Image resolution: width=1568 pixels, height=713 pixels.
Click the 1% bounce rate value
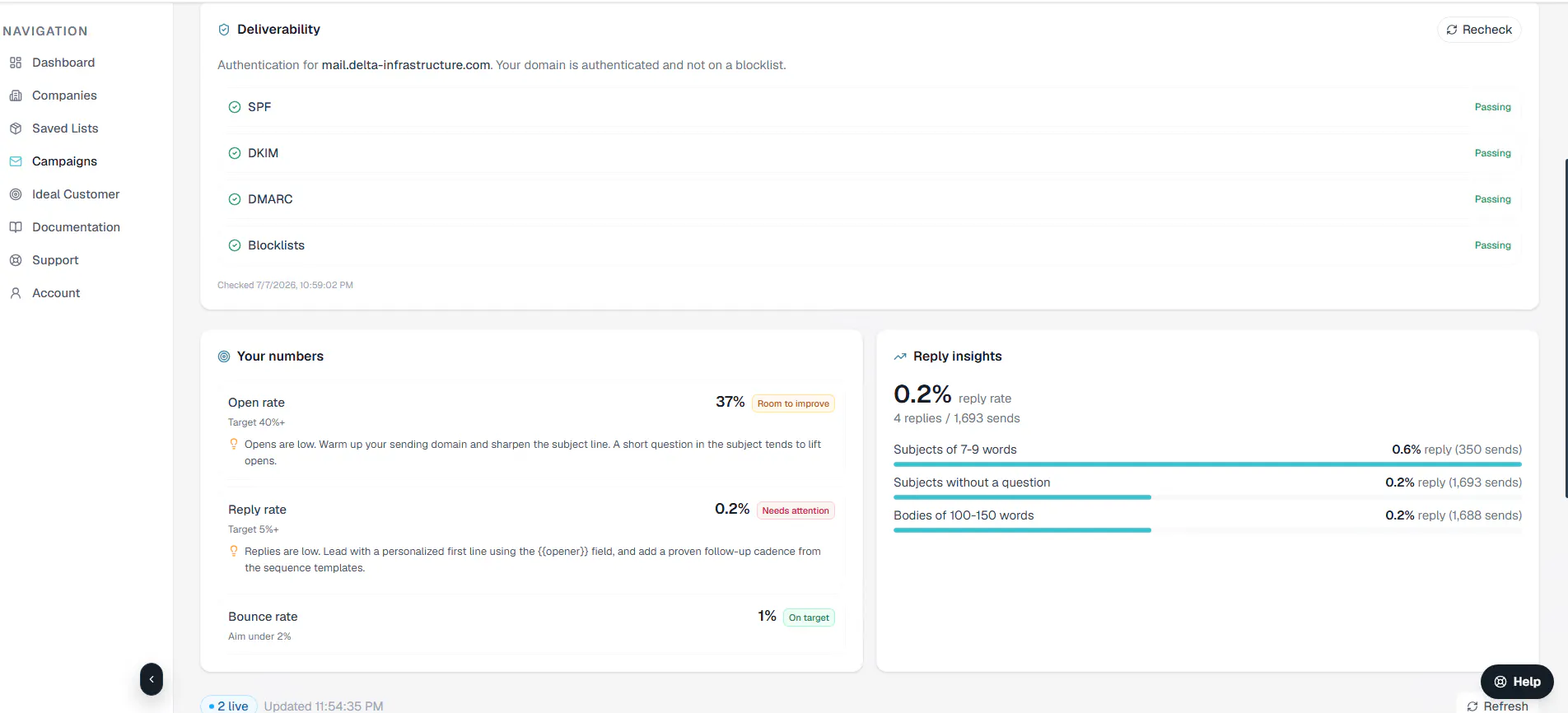click(x=767, y=616)
